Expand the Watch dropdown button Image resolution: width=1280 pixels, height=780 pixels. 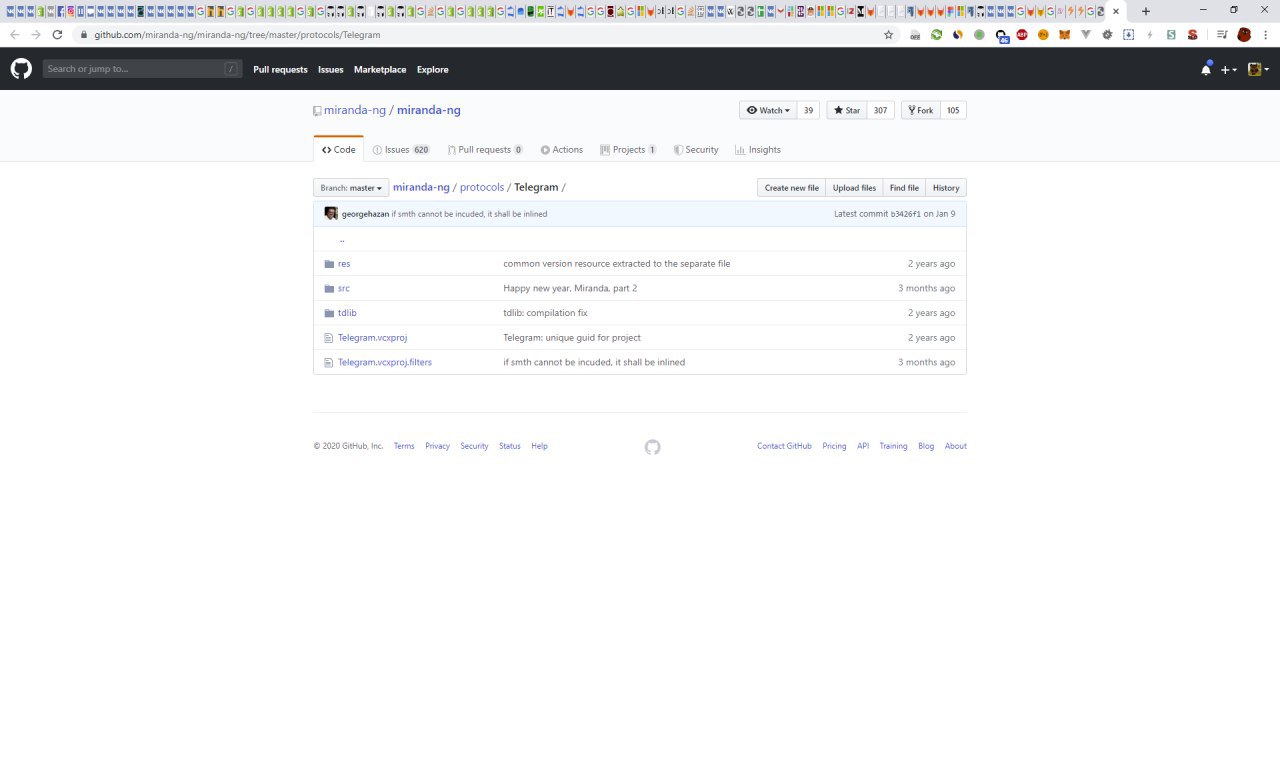[768, 110]
